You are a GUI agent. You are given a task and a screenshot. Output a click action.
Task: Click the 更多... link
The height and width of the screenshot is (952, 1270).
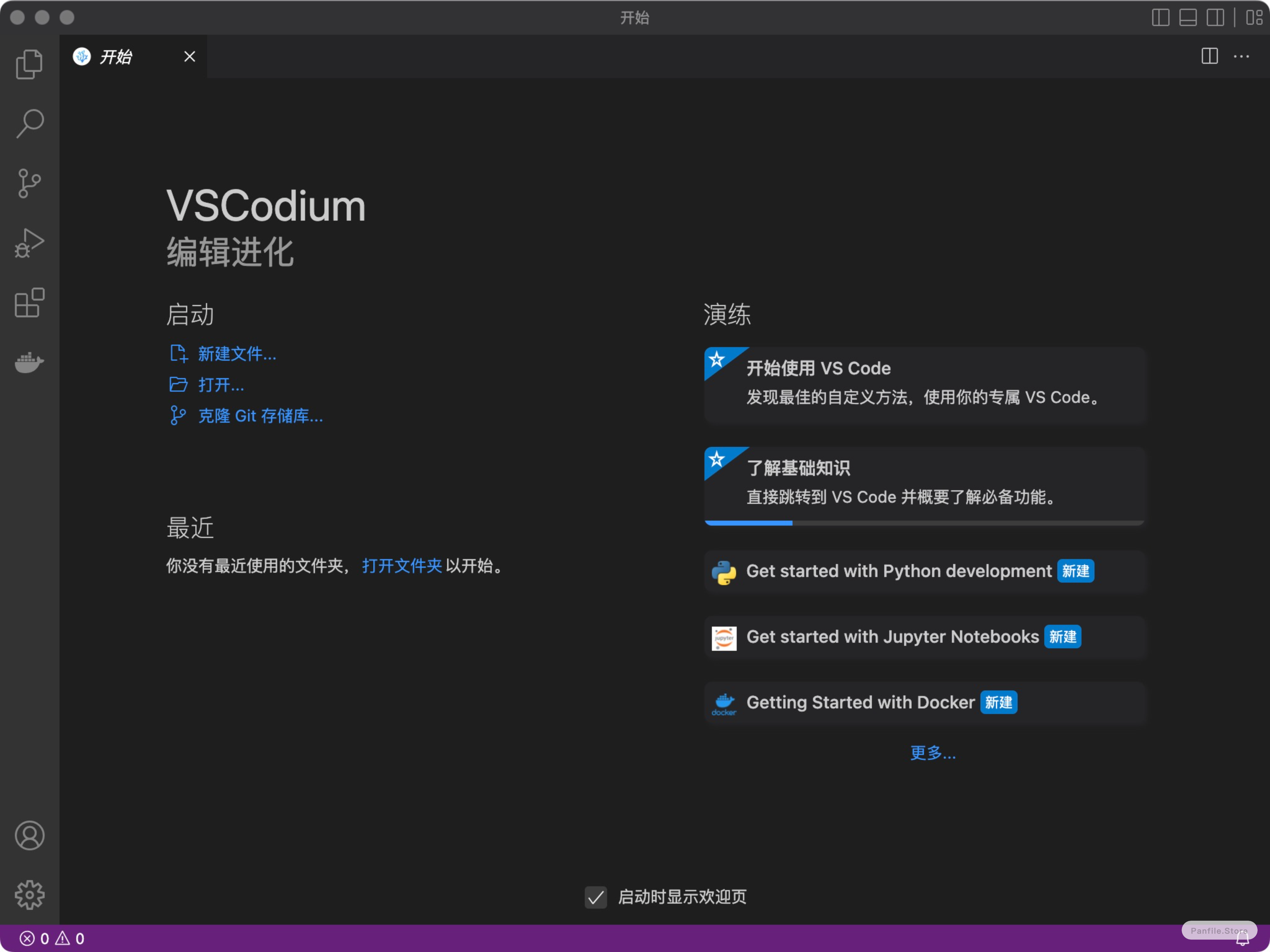(x=933, y=752)
